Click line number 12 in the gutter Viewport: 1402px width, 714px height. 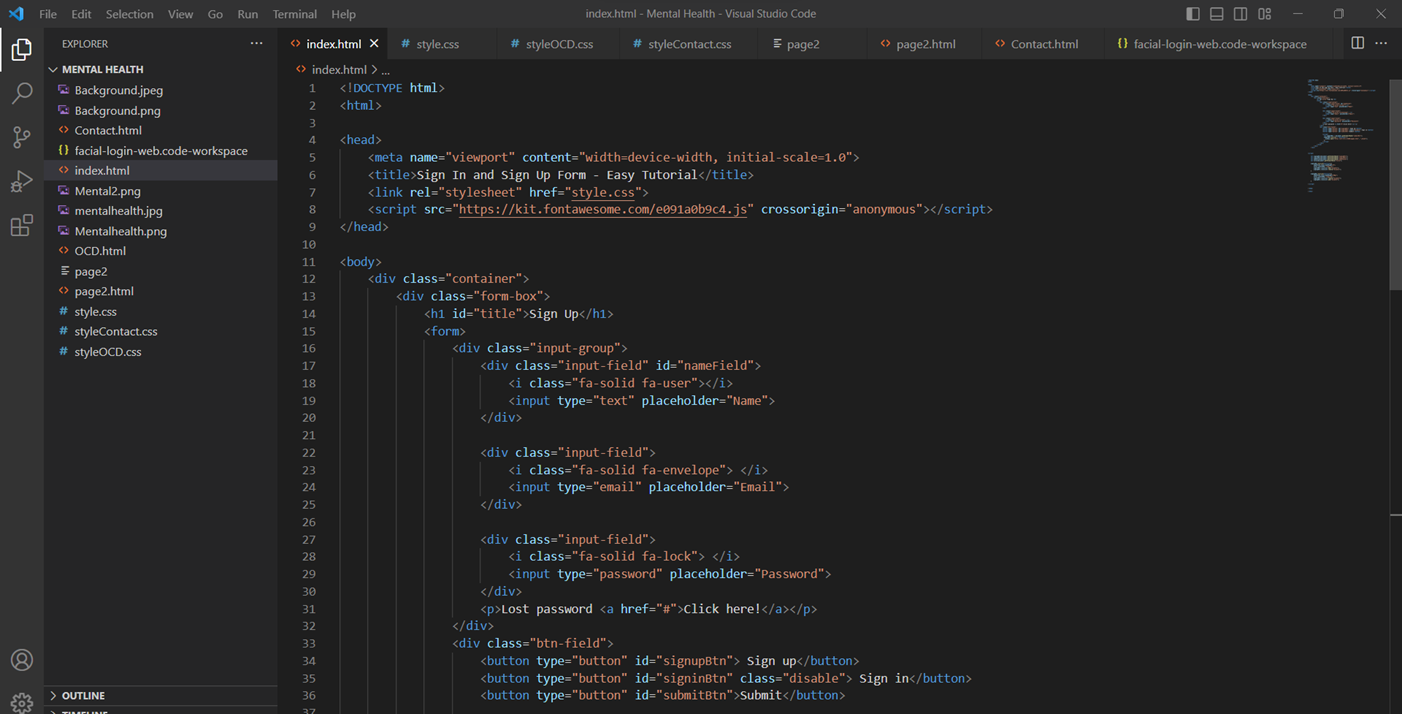pyautogui.click(x=308, y=279)
